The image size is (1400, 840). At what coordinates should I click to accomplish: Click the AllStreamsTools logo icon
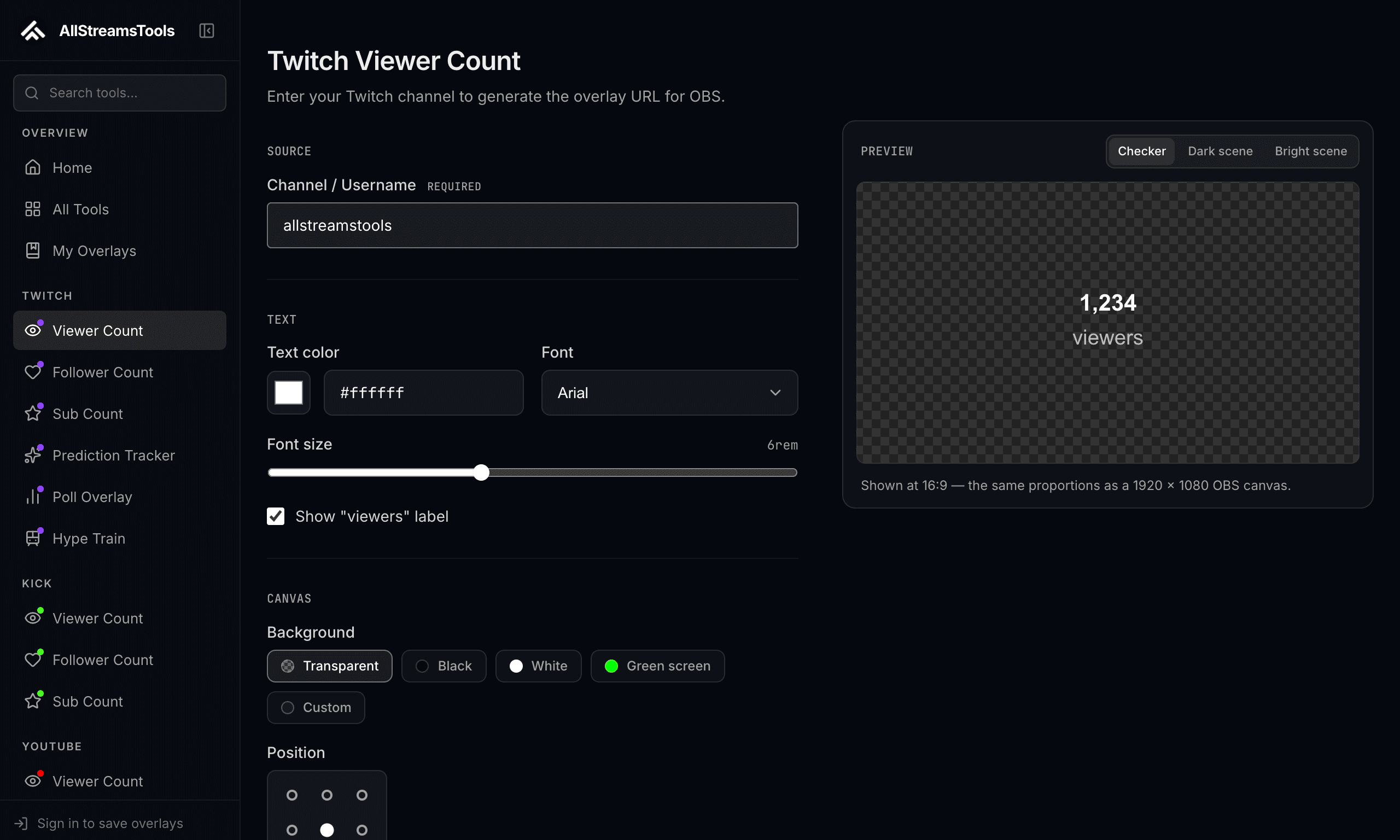[x=33, y=31]
